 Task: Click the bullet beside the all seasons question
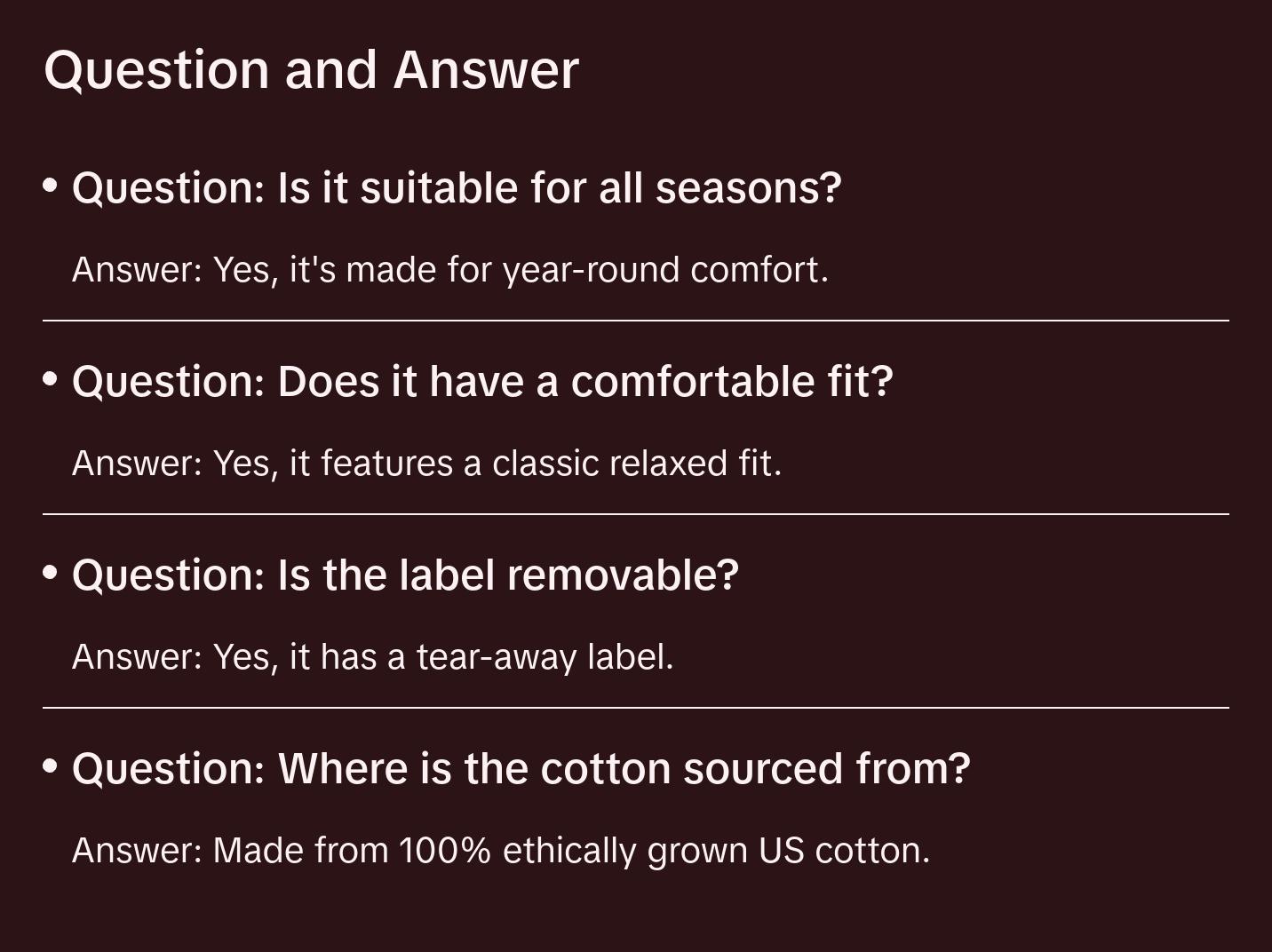click(51, 186)
